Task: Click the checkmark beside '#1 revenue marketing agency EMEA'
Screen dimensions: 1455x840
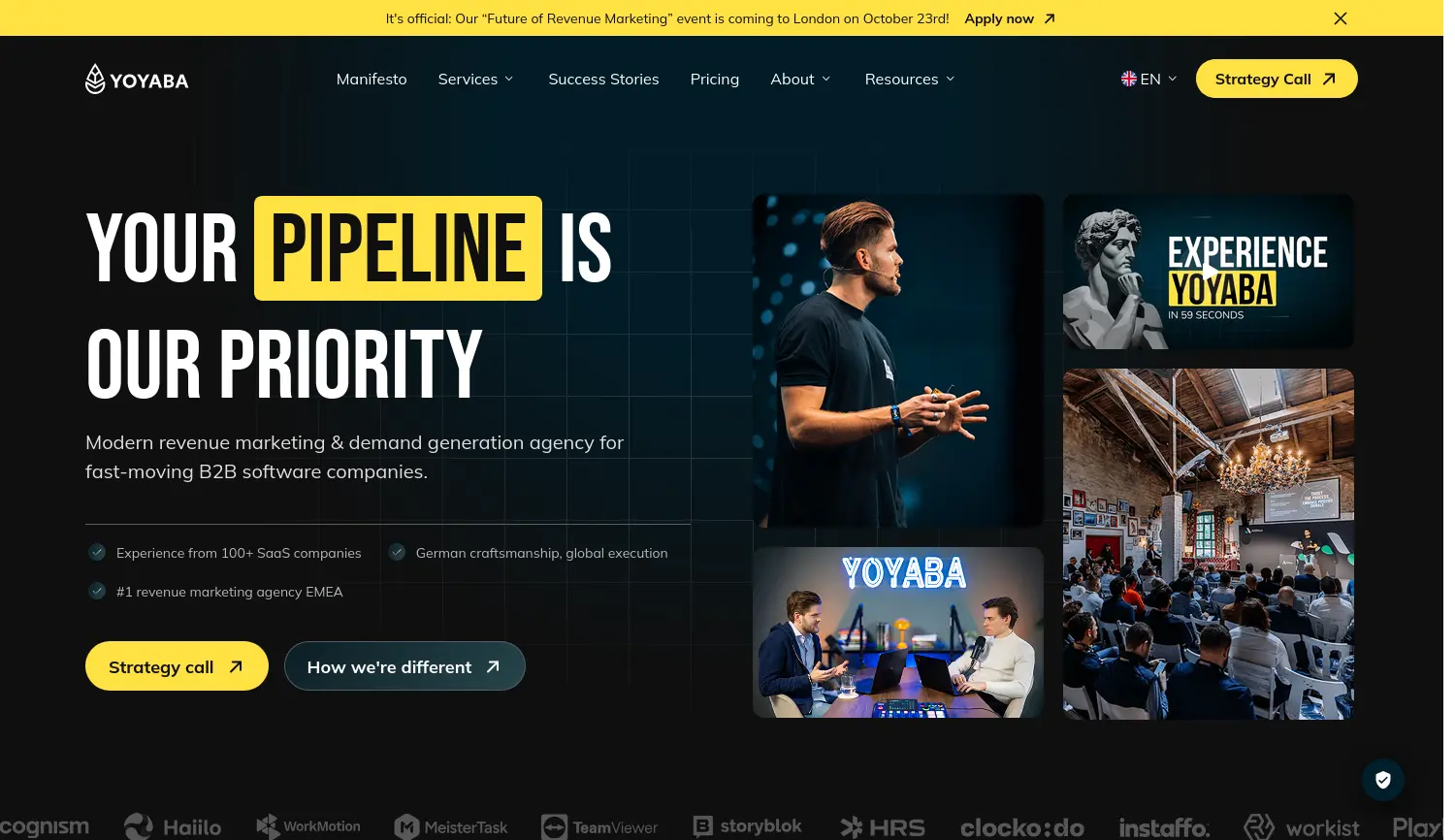Action: (x=97, y=591)
